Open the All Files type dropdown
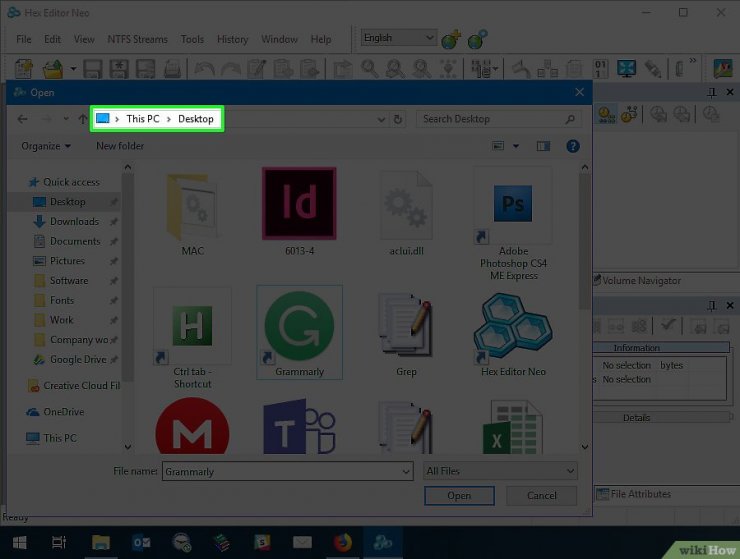Image resolution: width=740 pixels, height=559 pixels. (x=500, y=471)
